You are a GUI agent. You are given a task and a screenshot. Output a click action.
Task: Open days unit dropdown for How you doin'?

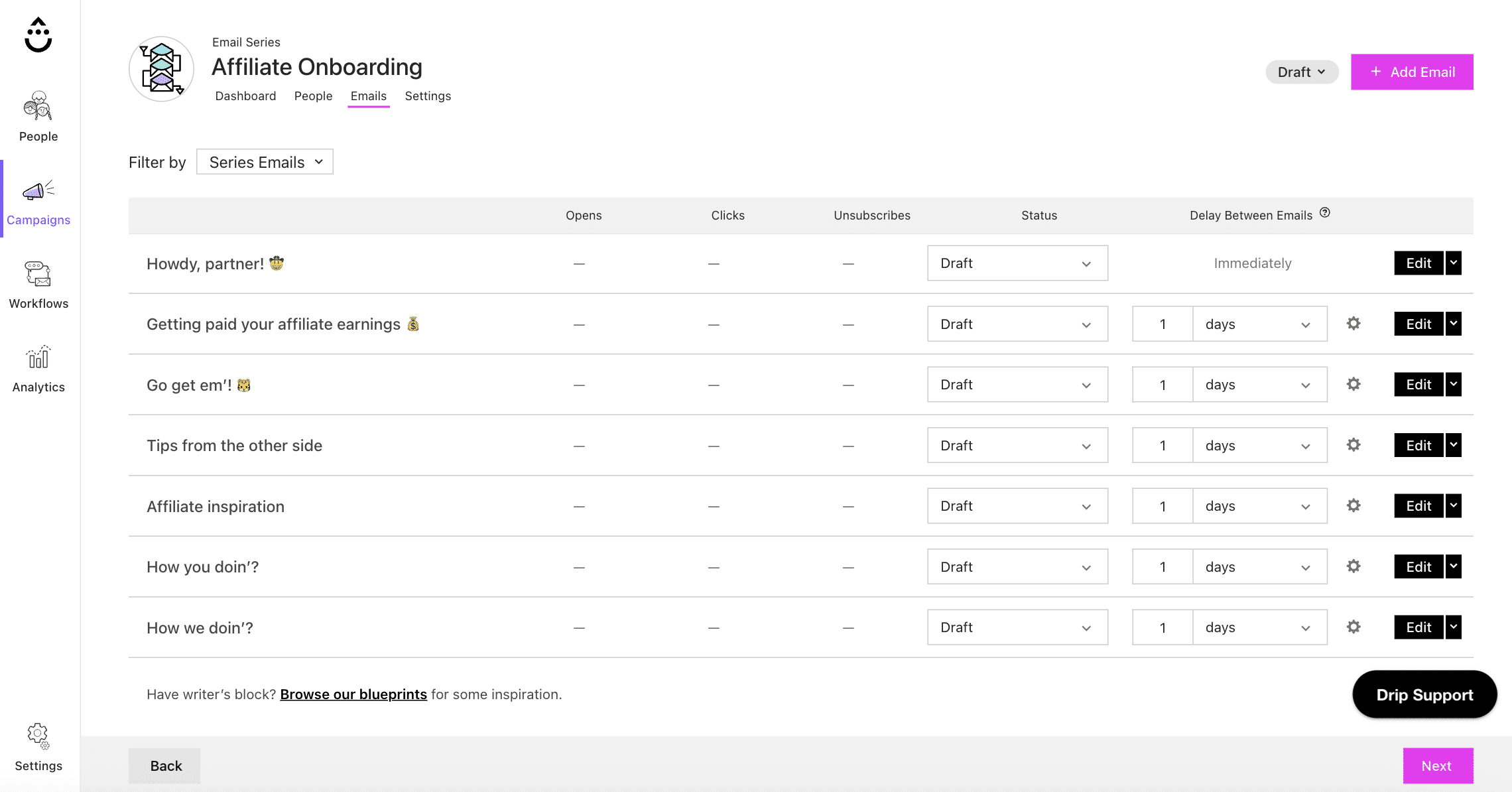click(1260, 566)
